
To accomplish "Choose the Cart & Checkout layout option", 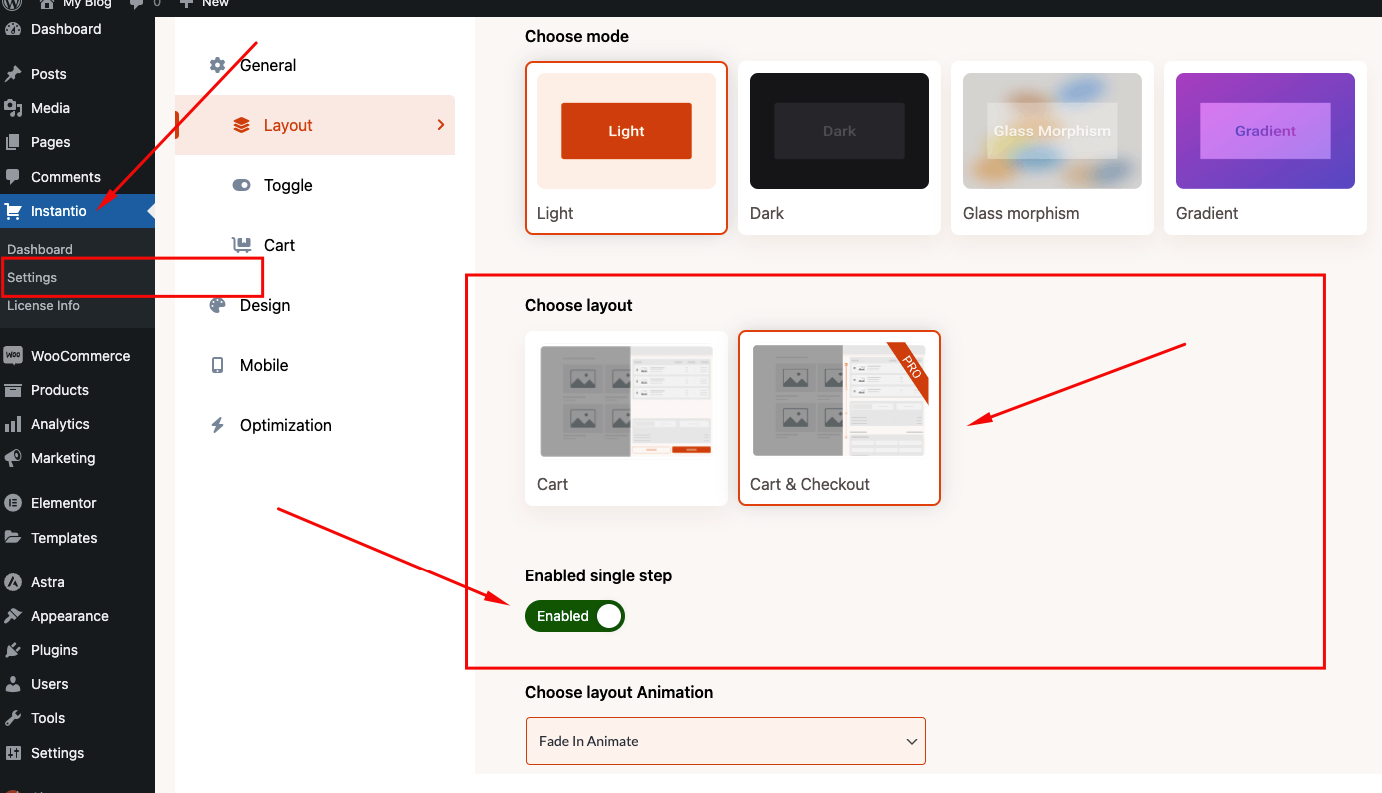I will tap(839, 418).
